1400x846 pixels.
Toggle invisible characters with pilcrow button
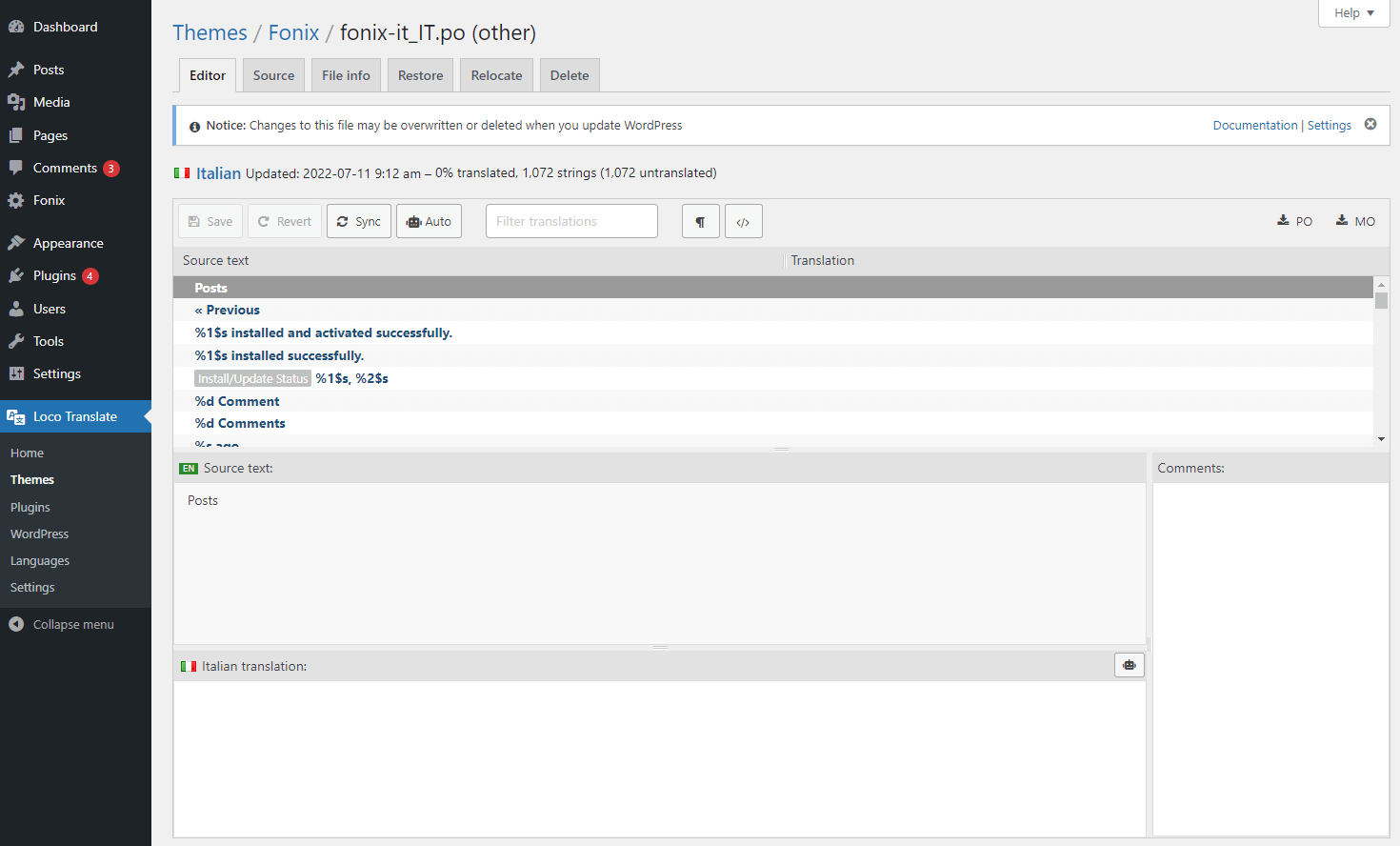pos(700,222)
